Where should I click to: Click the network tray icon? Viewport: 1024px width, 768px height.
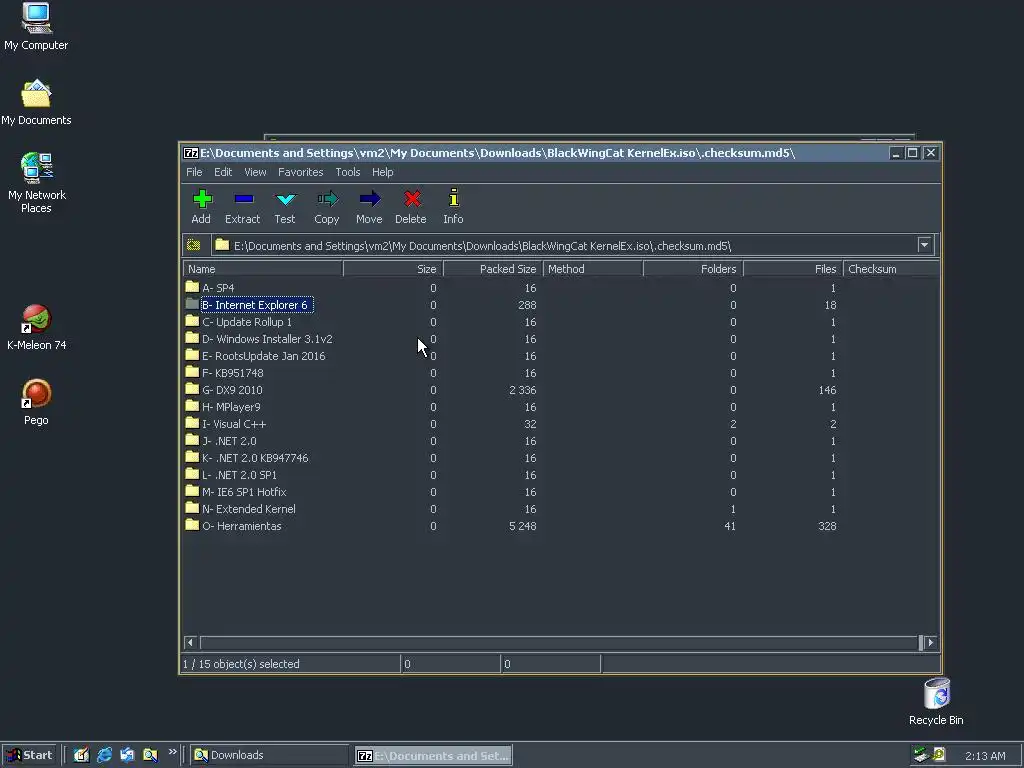tap(921, 754)
